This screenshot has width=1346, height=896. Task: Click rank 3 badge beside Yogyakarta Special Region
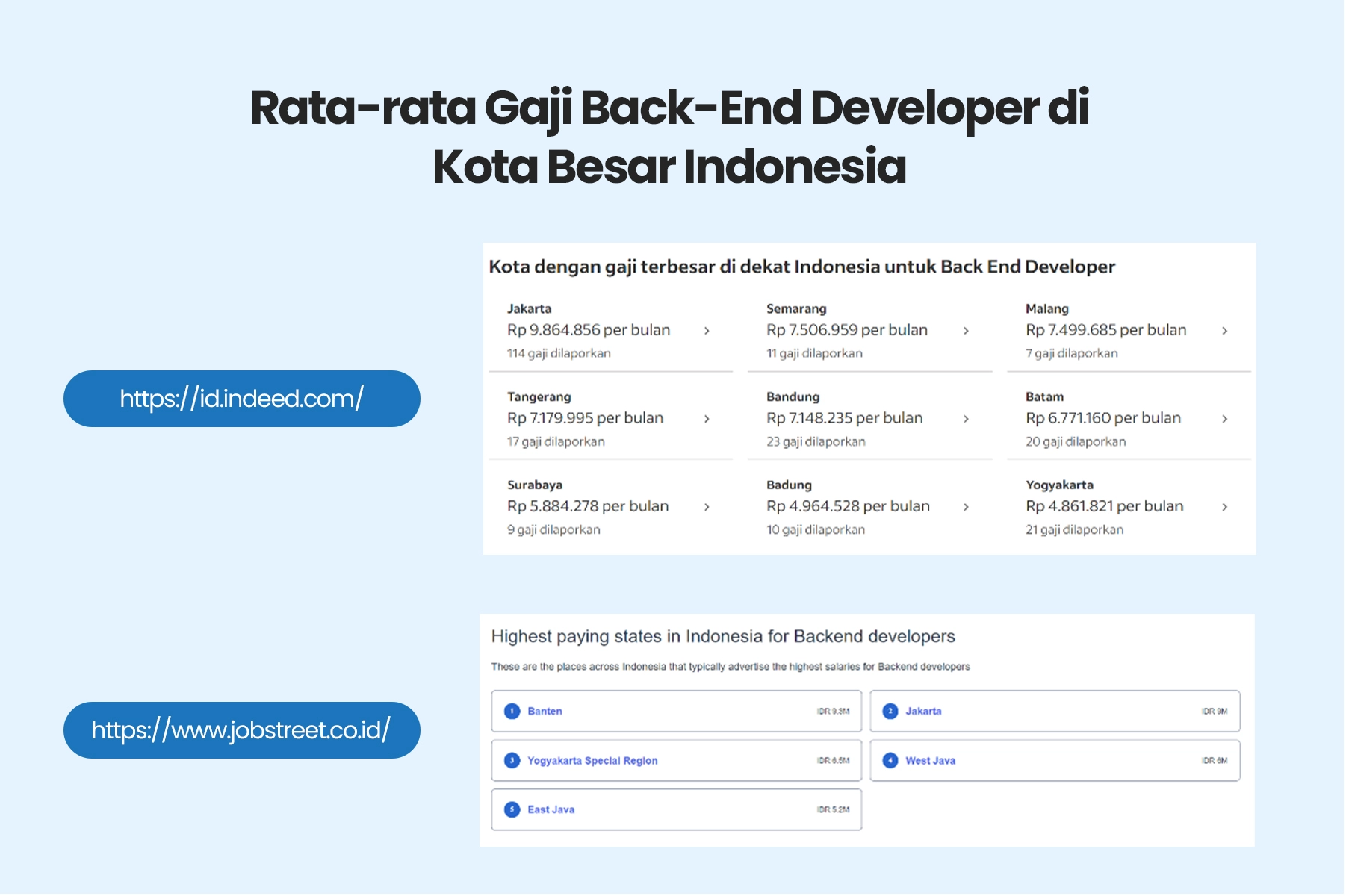click(512, 760)
